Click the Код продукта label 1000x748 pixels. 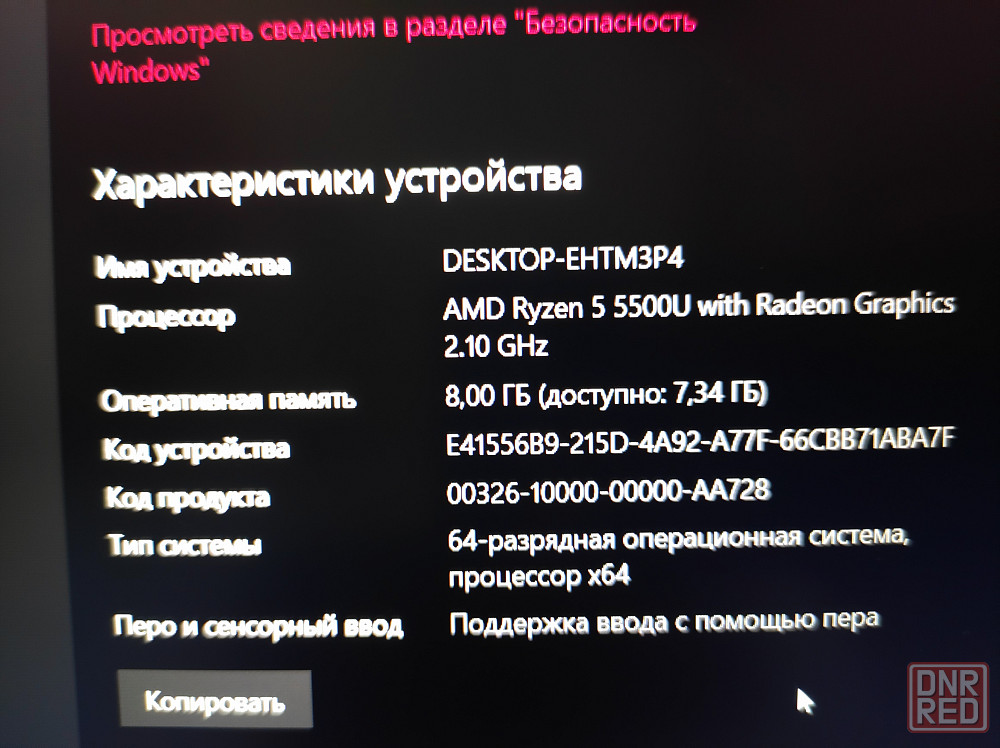click(x=188, y=497)
